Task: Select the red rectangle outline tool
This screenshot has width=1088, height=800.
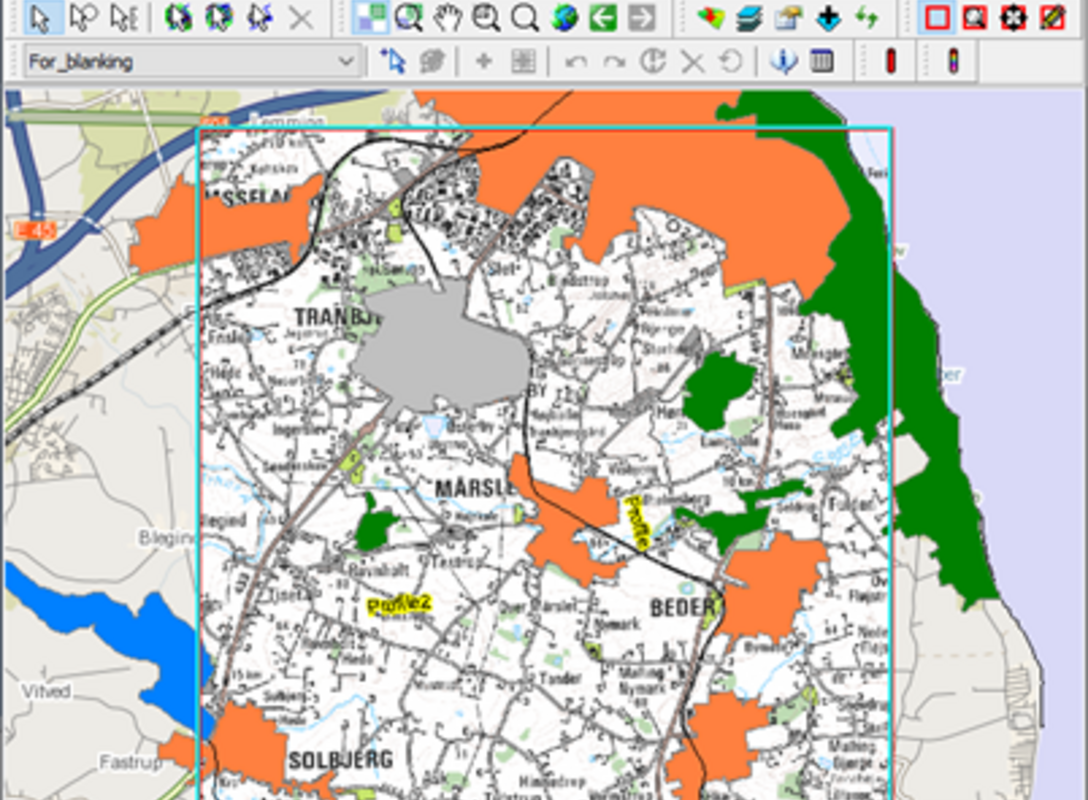Action: [937, 17]
